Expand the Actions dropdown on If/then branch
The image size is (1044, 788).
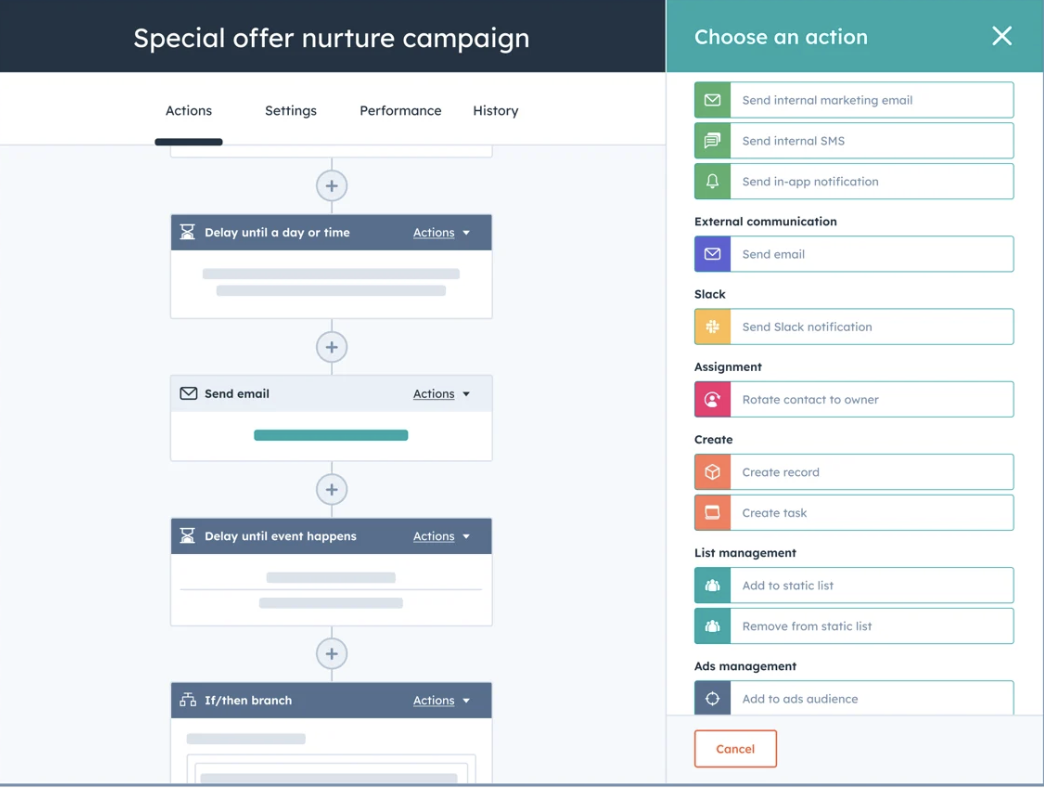click(440, 700)
